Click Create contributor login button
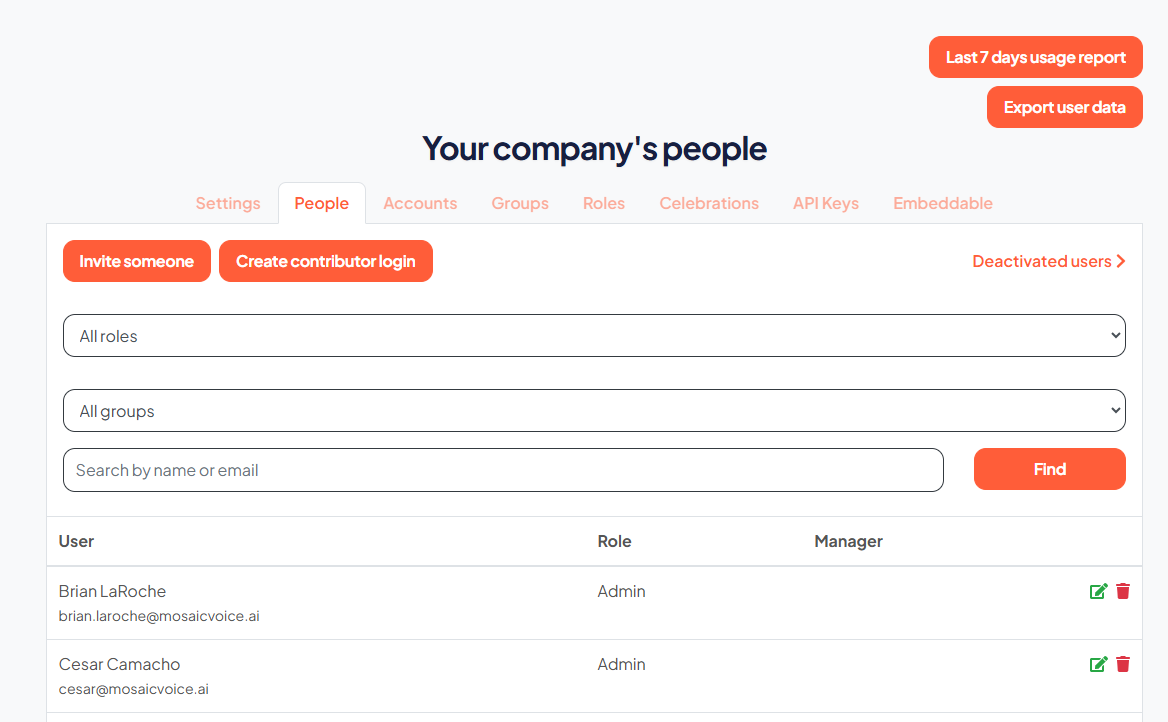This screenshot has width=1168, height=722. pos(326,262)
